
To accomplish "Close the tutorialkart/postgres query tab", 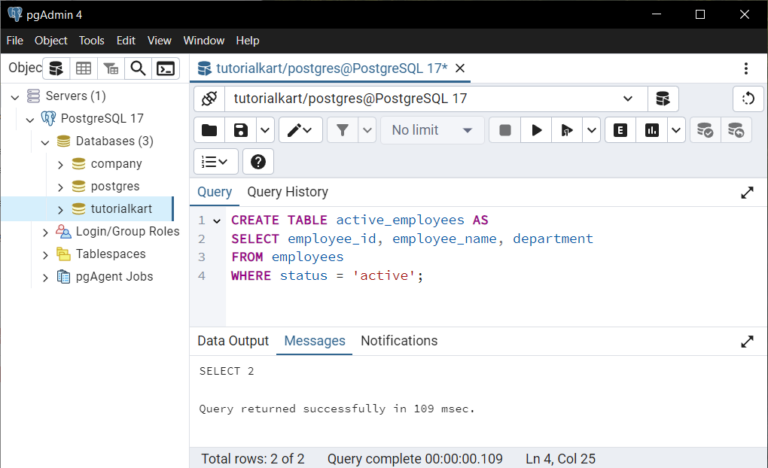I will pyautogui.click(x=460, y=68).
